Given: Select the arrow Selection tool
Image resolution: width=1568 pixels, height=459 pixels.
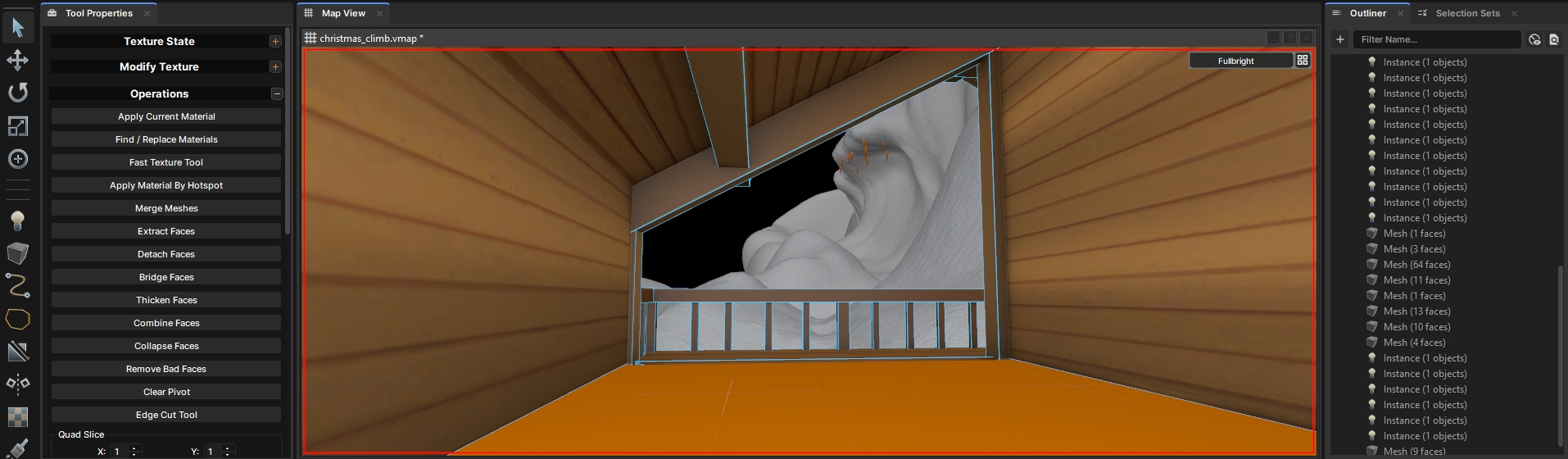Looking at the screenshot, I should click(x=18, y=28).
